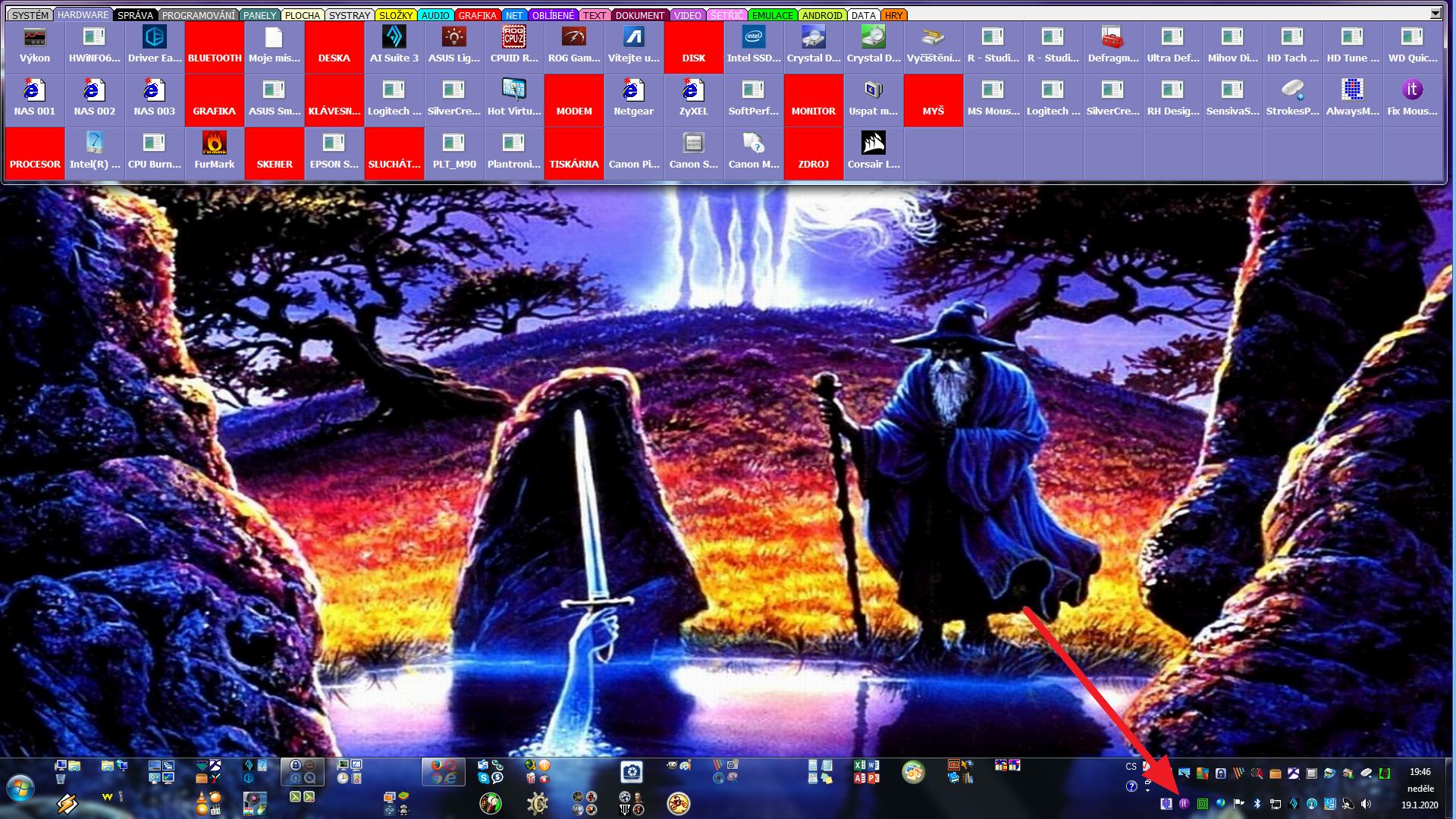Viewport: 1456px width, 819px height.
Task: Open the Vítejte u... shortcut
Action: click(634, 47)
